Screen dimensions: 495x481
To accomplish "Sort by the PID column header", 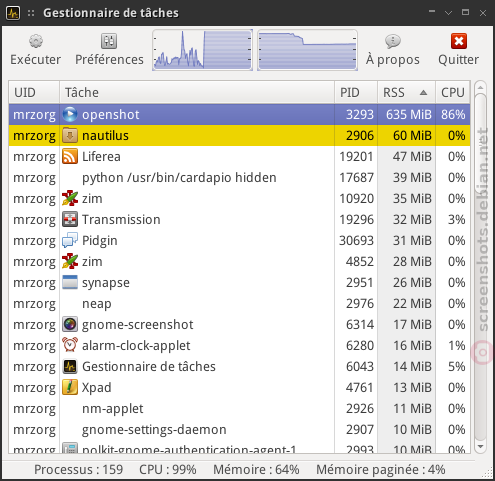I will tap(356, 92).
